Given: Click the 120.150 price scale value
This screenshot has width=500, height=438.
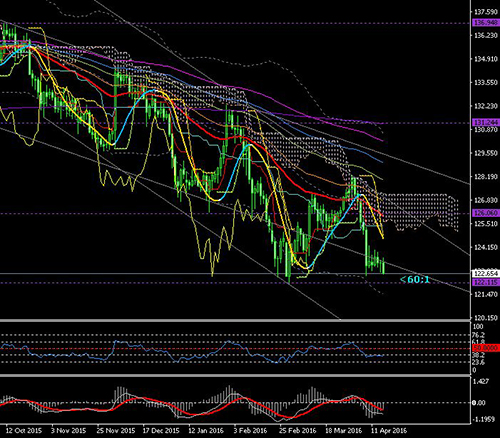Looking at the screenshot, I should 486,318.
